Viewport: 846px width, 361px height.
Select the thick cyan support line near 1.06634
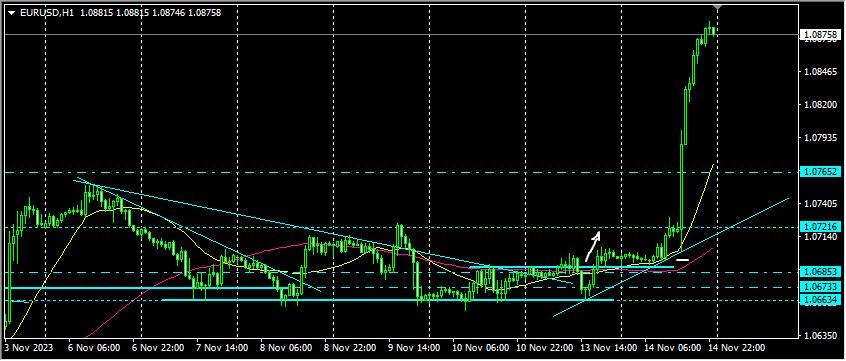[x=387, y=299]
